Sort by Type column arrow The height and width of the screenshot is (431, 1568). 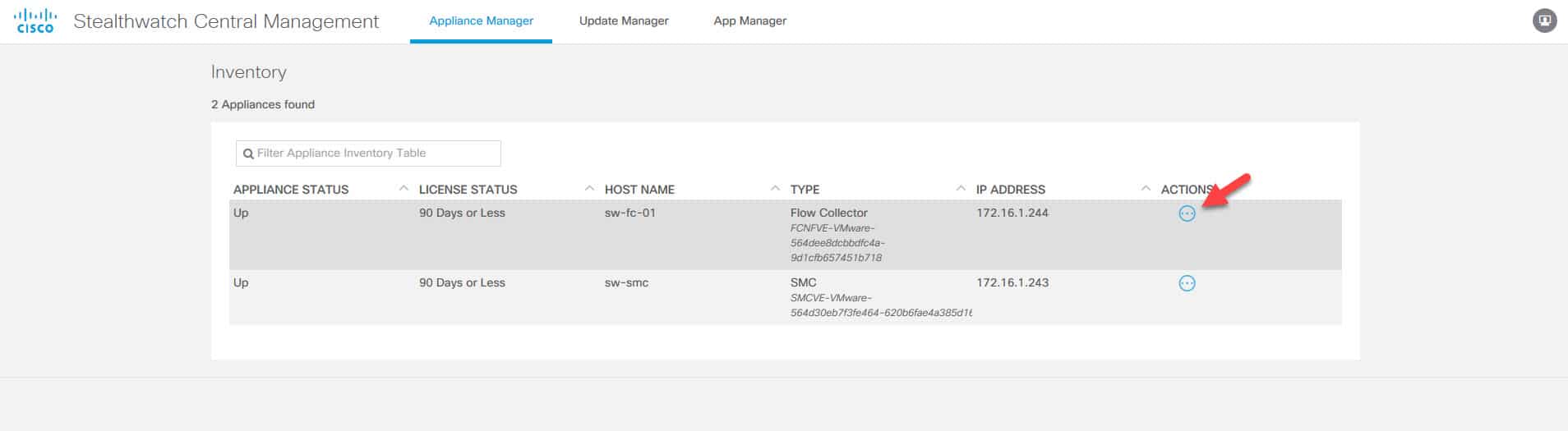point(961,189)
